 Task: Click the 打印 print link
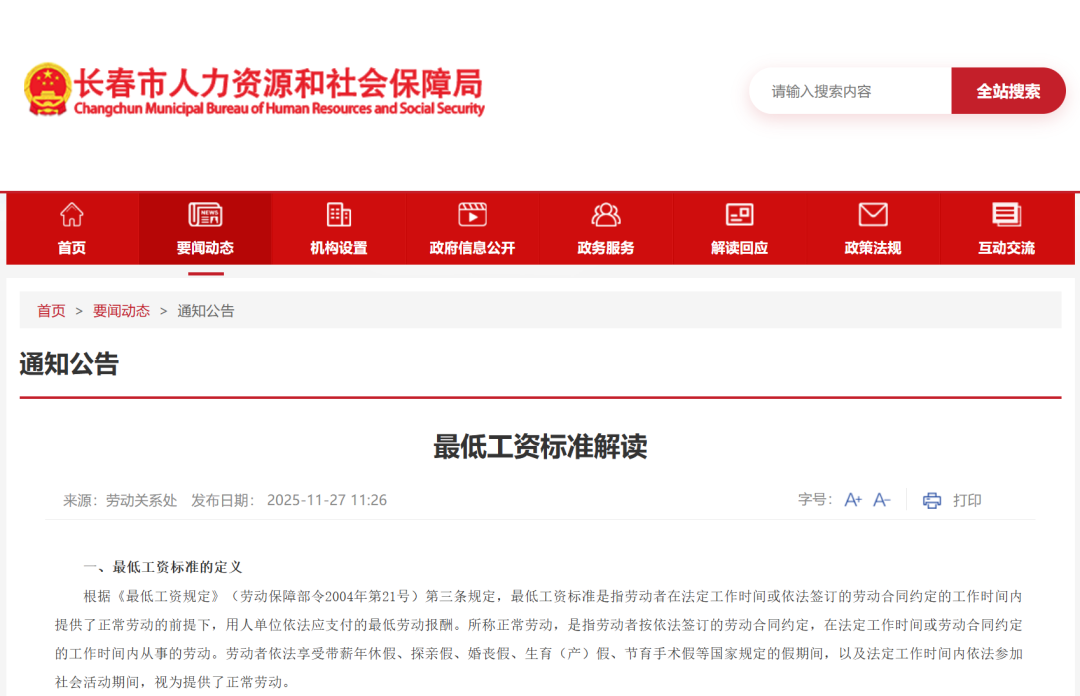tap(967, 500)
